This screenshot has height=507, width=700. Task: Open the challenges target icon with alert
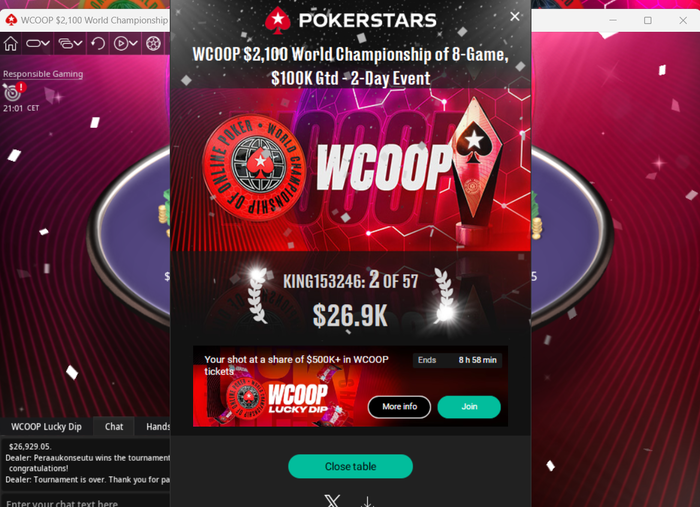tap(13, 92)
